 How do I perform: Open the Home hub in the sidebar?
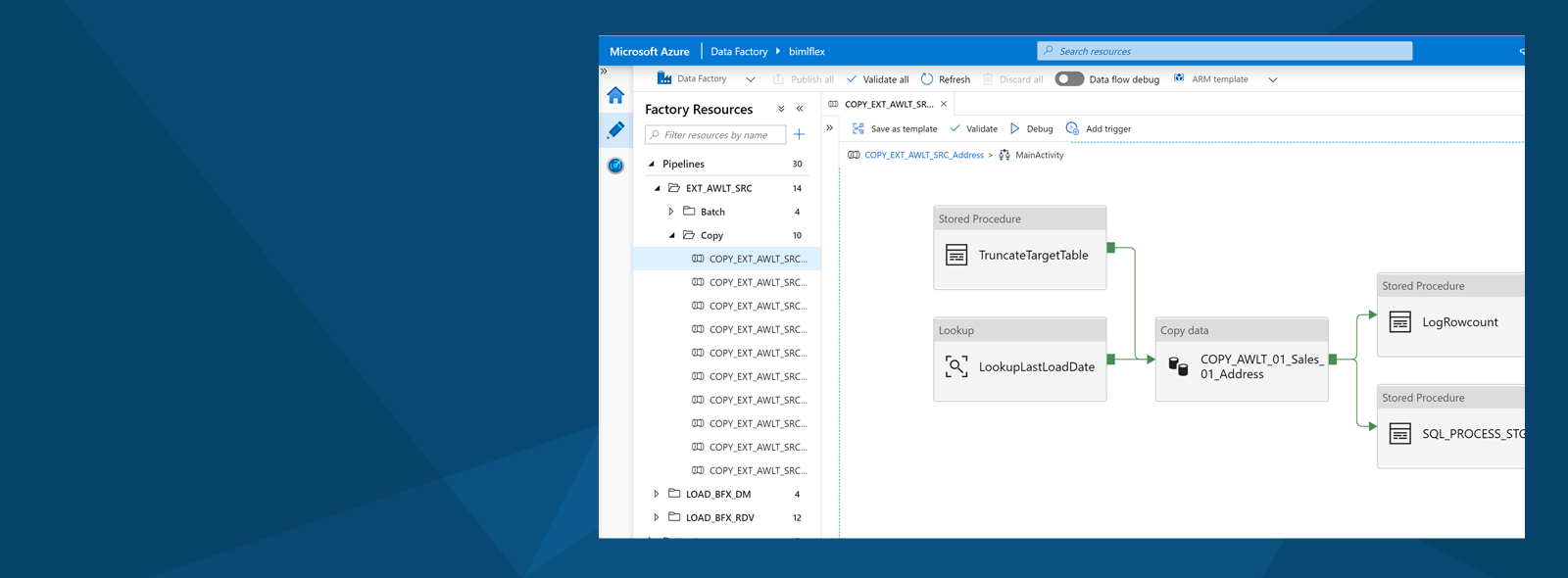[615, 95]
